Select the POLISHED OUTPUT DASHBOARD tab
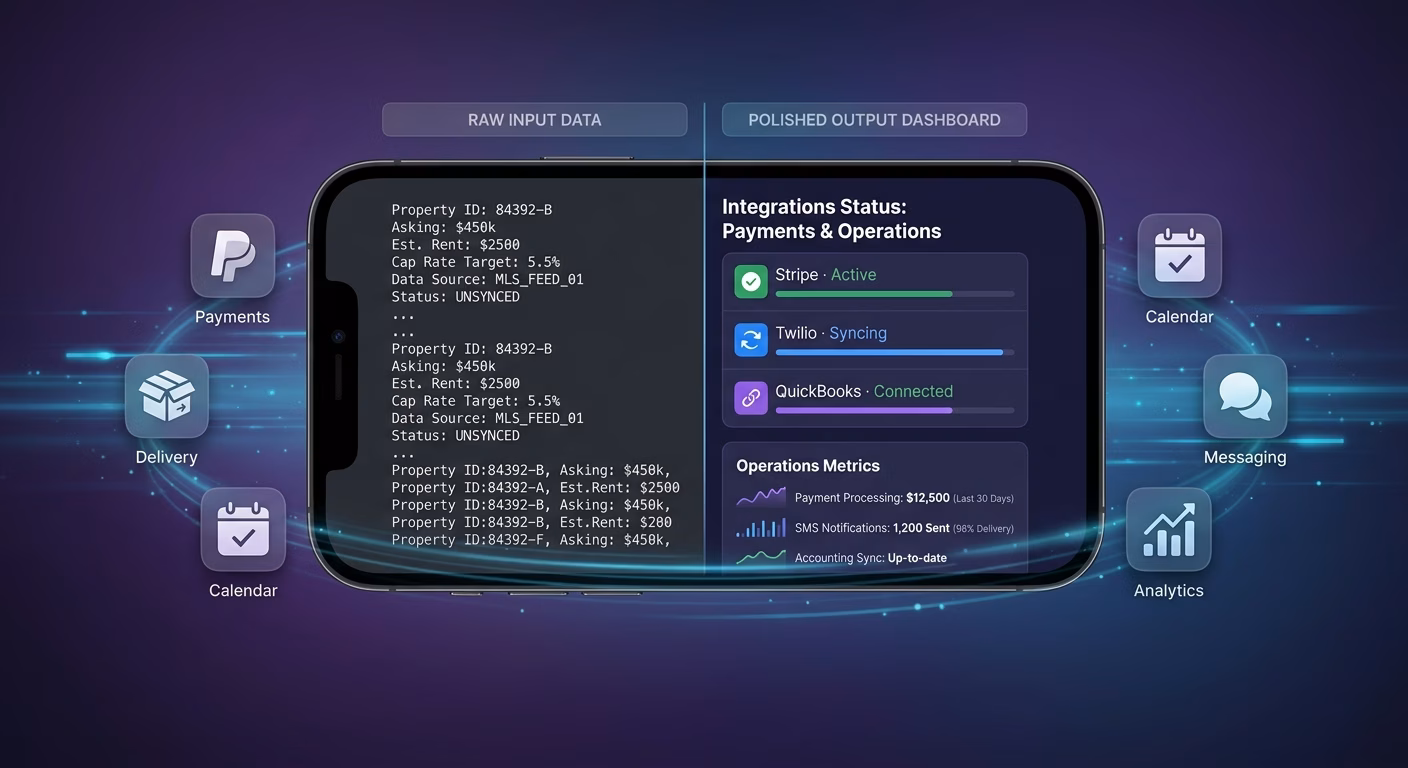The height and width of the screenshot is (768, 1408). click(875, 120)
